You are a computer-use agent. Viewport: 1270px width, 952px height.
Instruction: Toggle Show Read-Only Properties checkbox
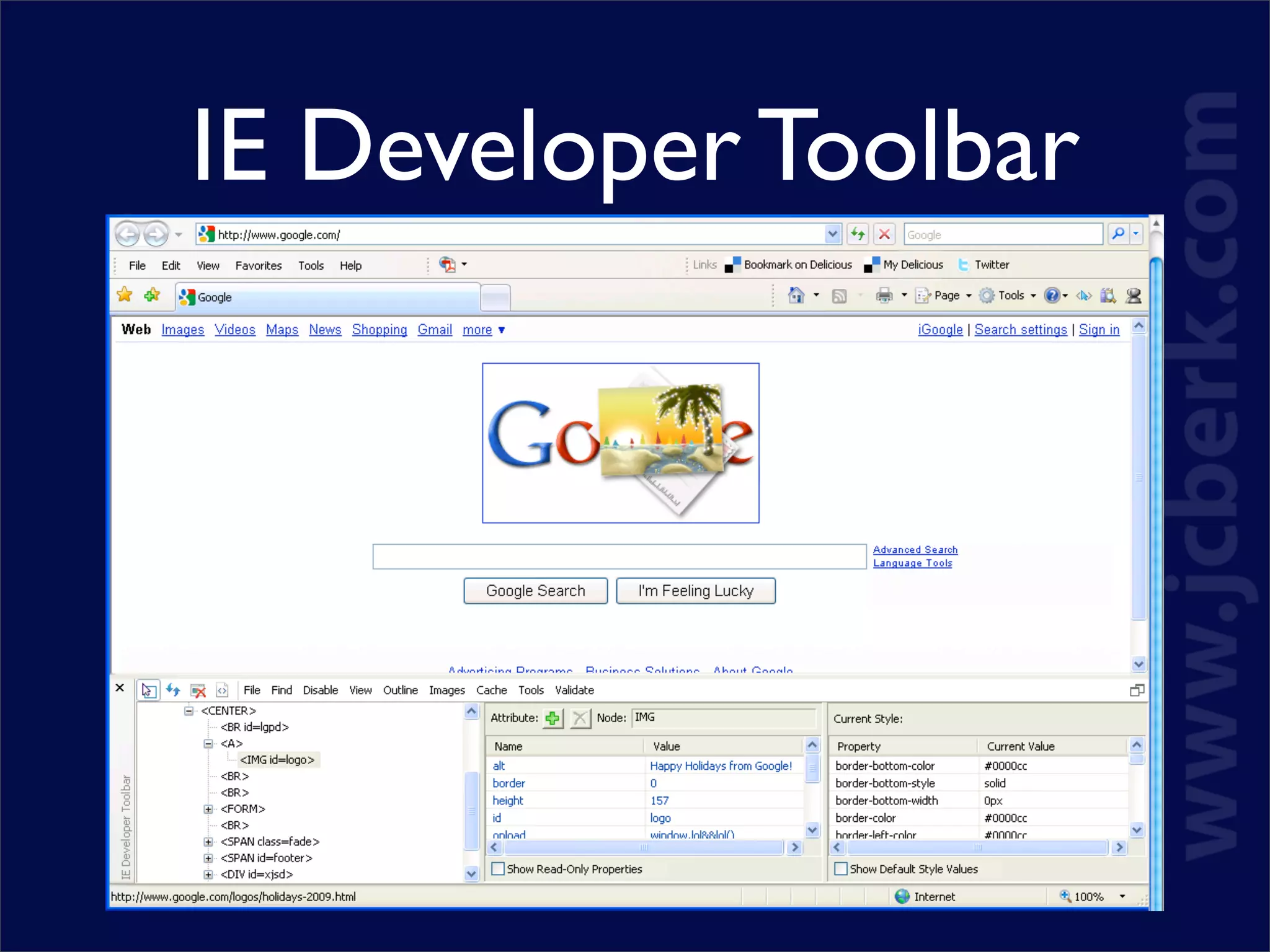point(498,868)
